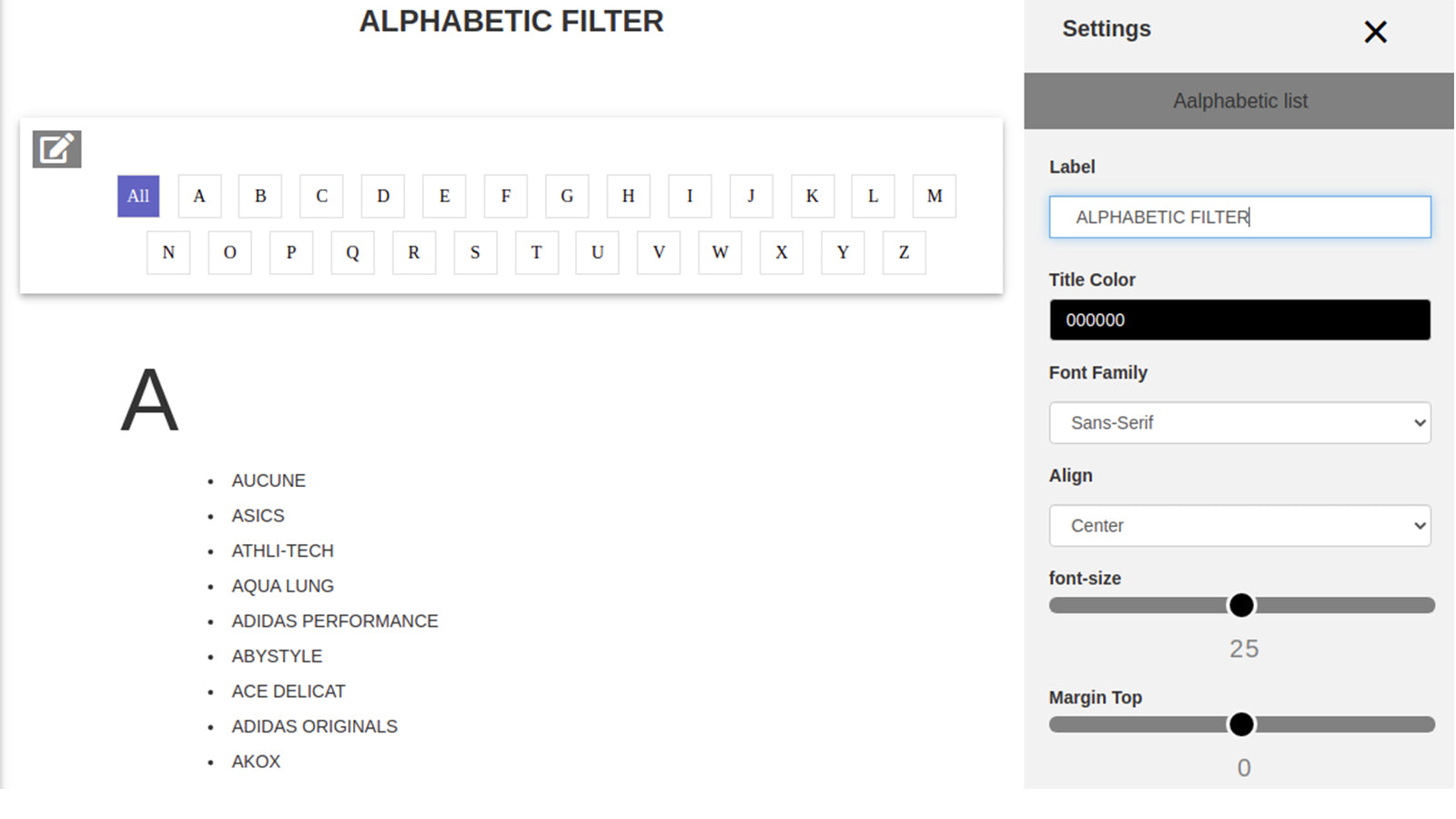Close the Settings panel
This screenshot has height=819, width=1456.
[x=1375, y=33]
